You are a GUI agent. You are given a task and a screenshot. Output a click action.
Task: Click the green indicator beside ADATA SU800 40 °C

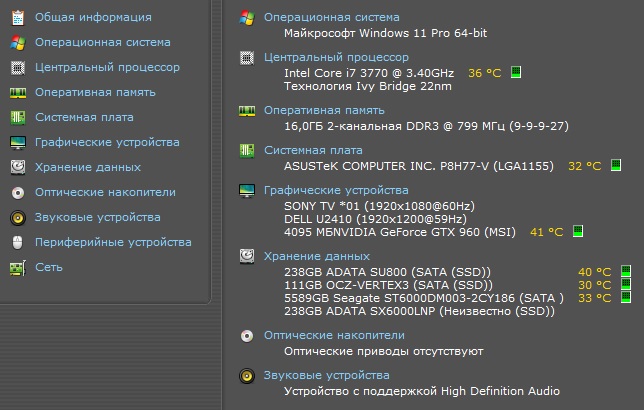coord(626,271)
